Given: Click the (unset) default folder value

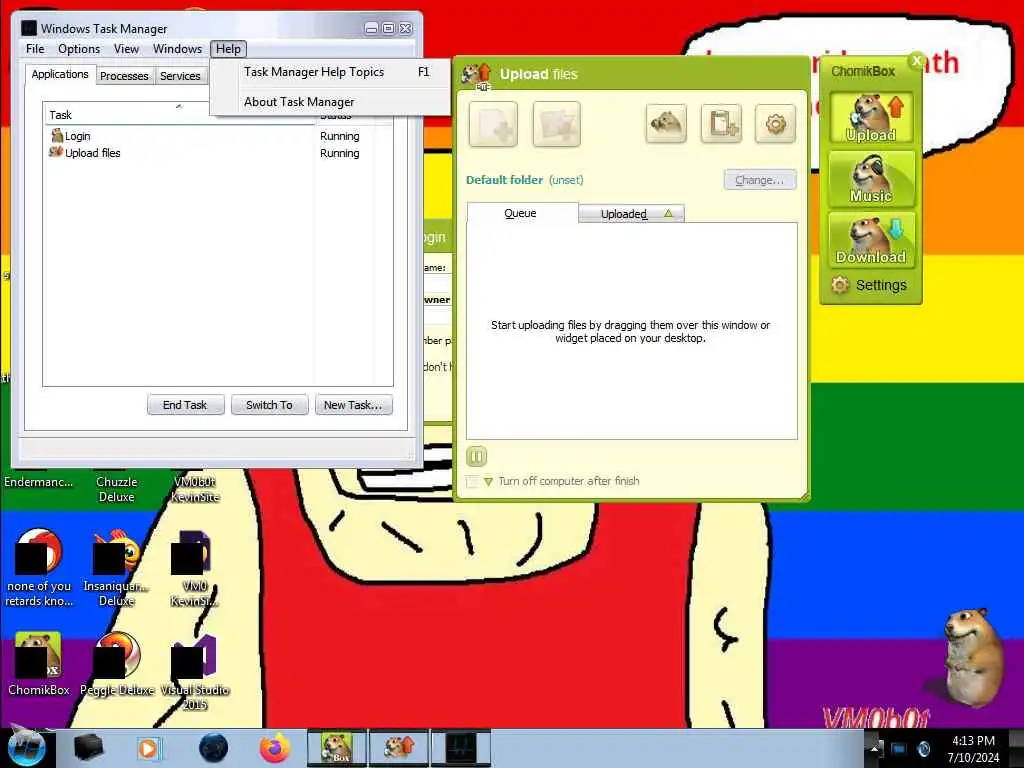Looking at the screenshot, I should 566,180.
